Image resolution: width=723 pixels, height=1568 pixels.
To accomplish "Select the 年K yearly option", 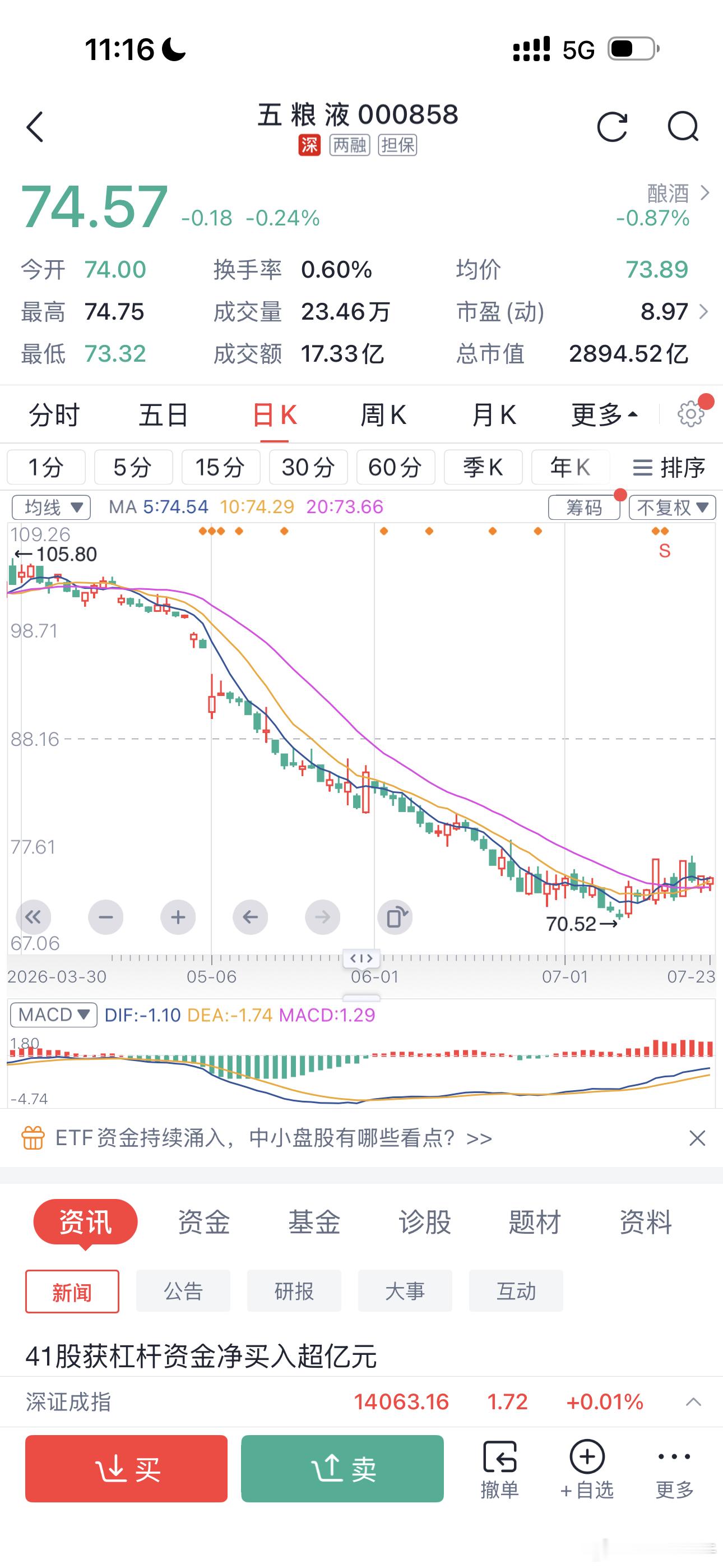I will [570, 467].
